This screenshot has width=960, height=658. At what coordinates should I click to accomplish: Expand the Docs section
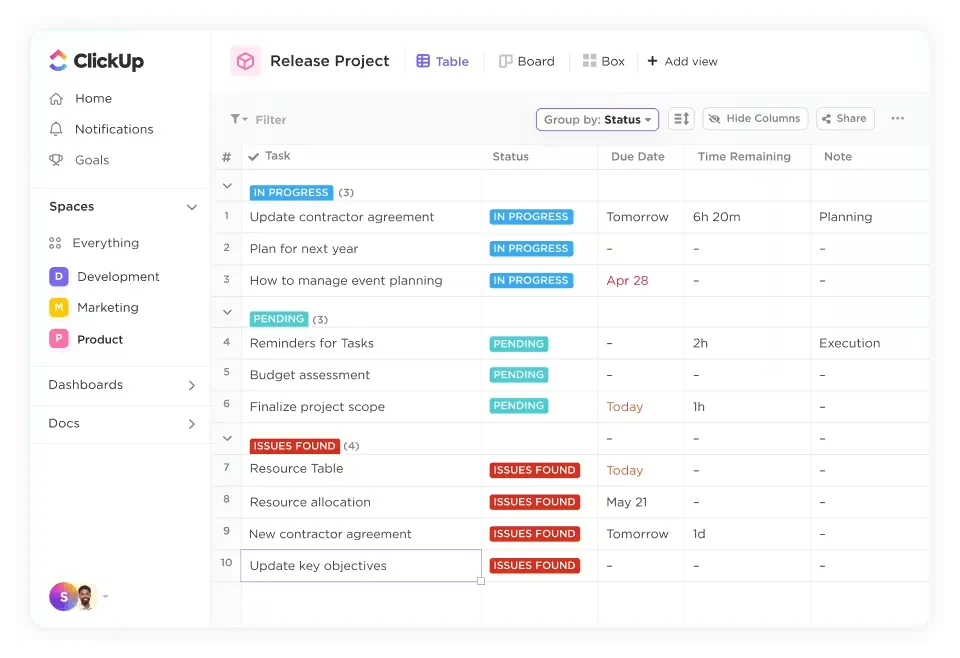(x=192, y=424)
